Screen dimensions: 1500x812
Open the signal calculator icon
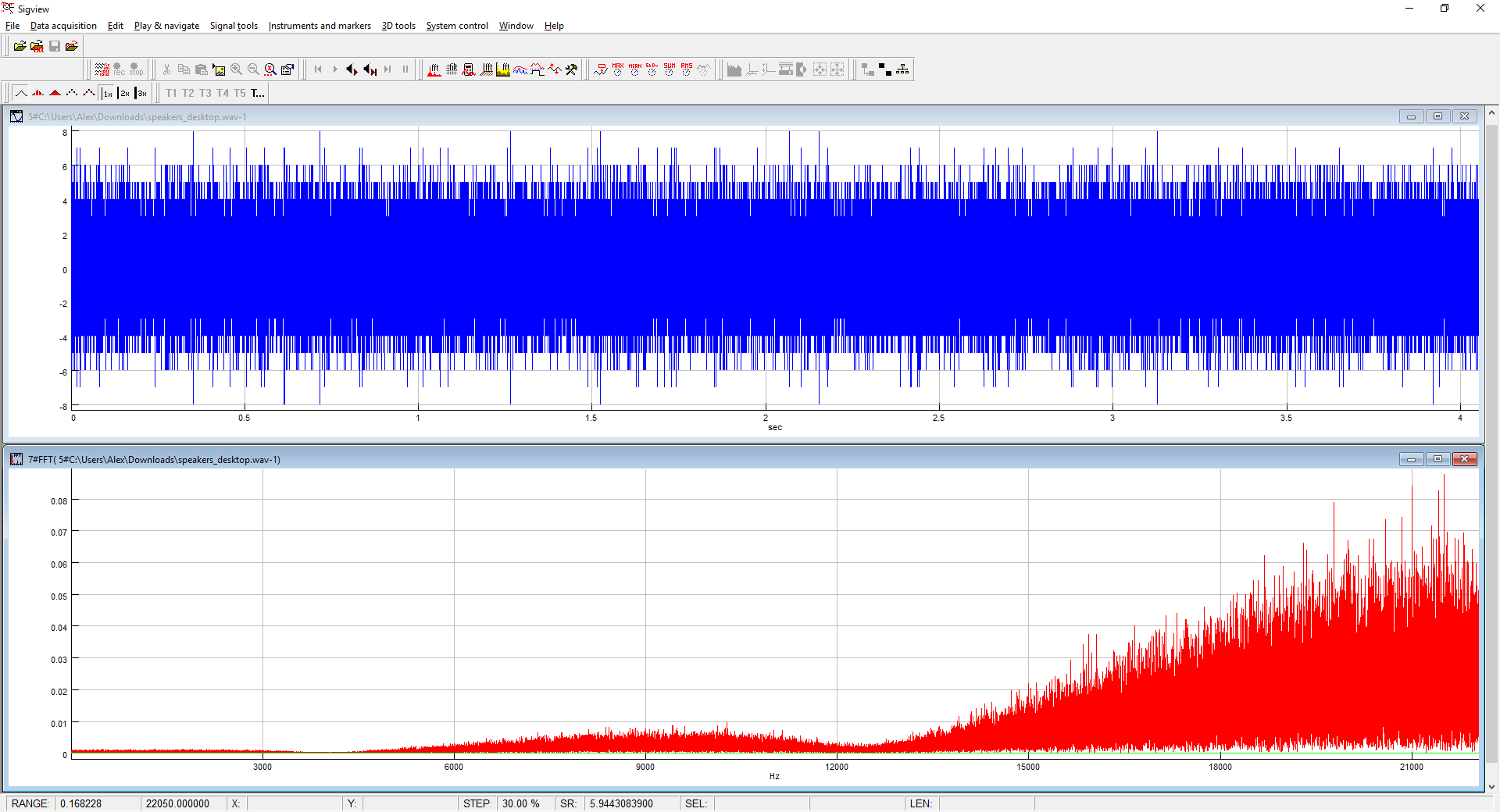pos(469,69)
